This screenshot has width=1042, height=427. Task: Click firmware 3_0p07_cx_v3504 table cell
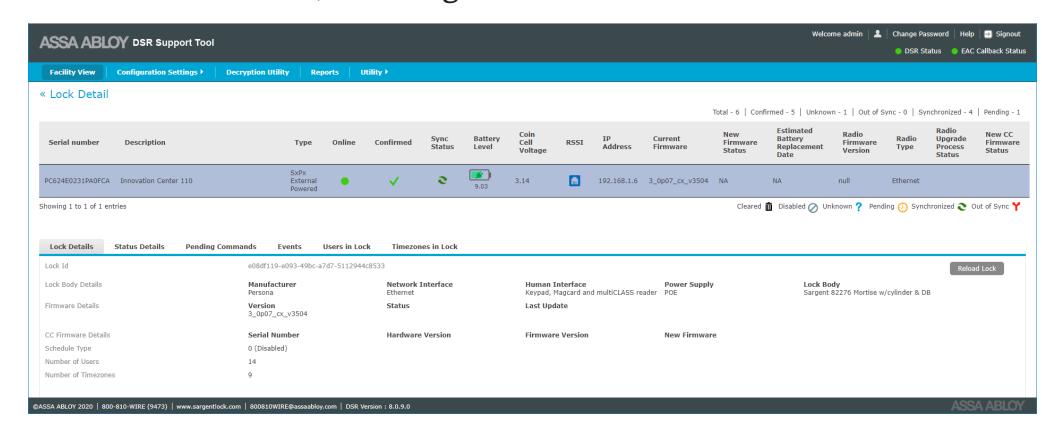click(678, 181)
